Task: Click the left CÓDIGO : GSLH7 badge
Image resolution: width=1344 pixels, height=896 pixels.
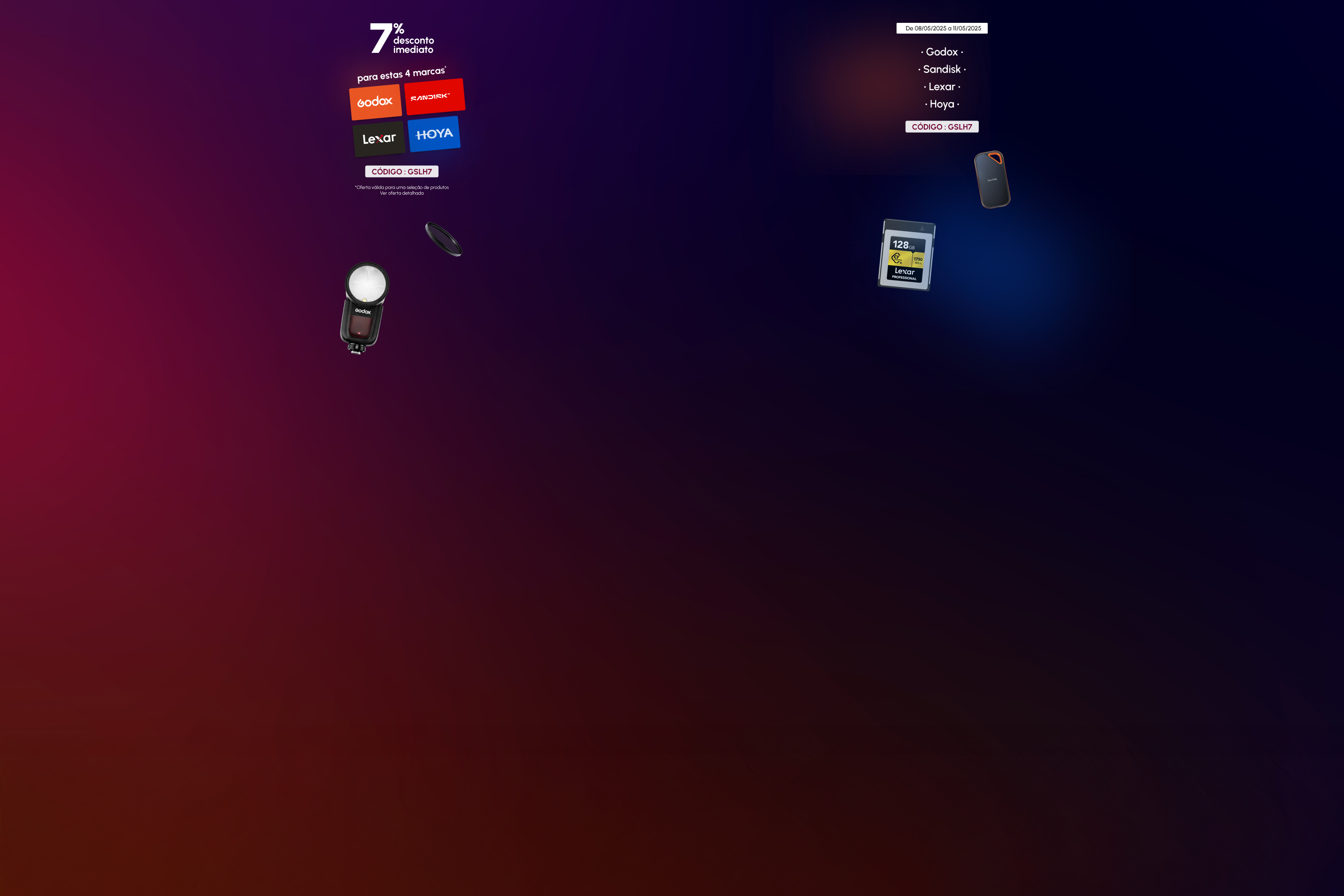Action: coord(402,172)
